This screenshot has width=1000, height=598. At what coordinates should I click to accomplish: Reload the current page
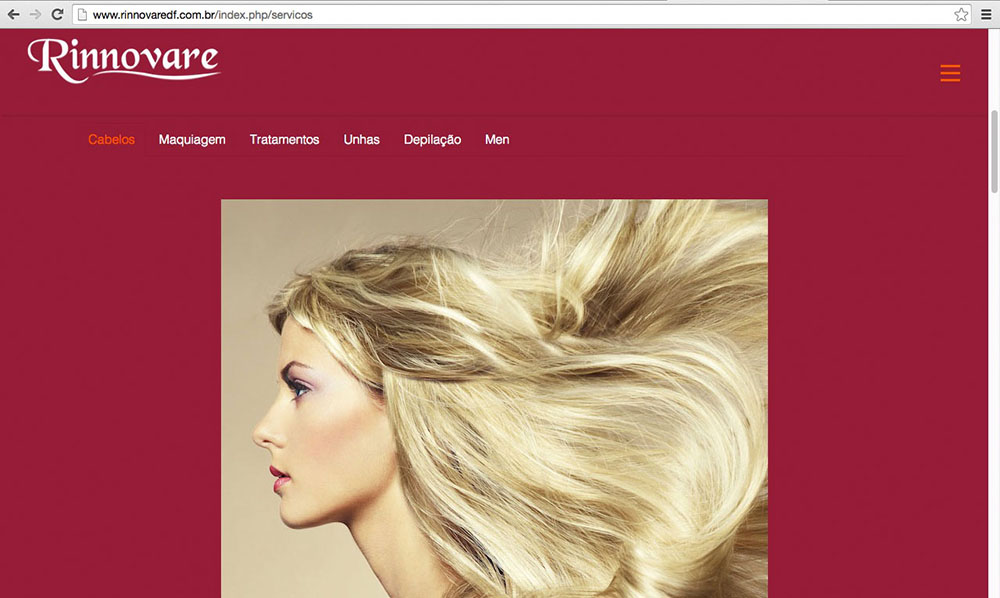click(x=57, y=15)
